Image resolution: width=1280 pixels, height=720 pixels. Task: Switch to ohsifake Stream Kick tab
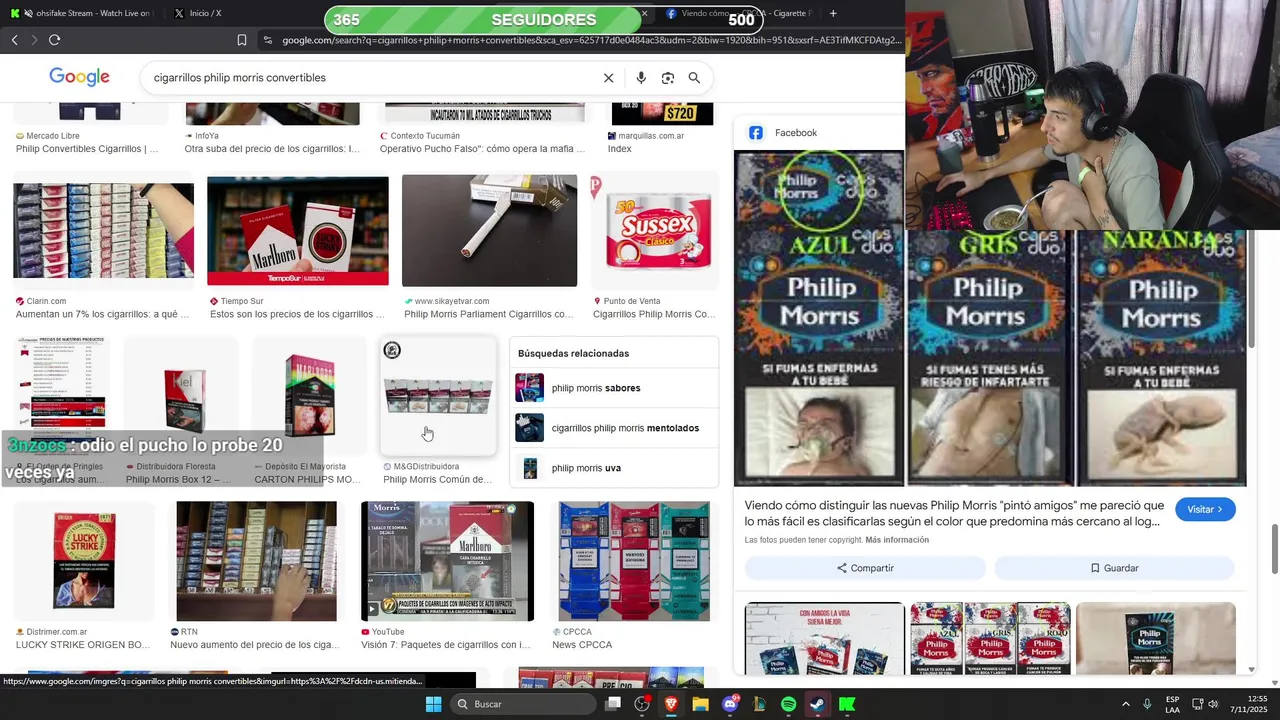coord(80,14)
